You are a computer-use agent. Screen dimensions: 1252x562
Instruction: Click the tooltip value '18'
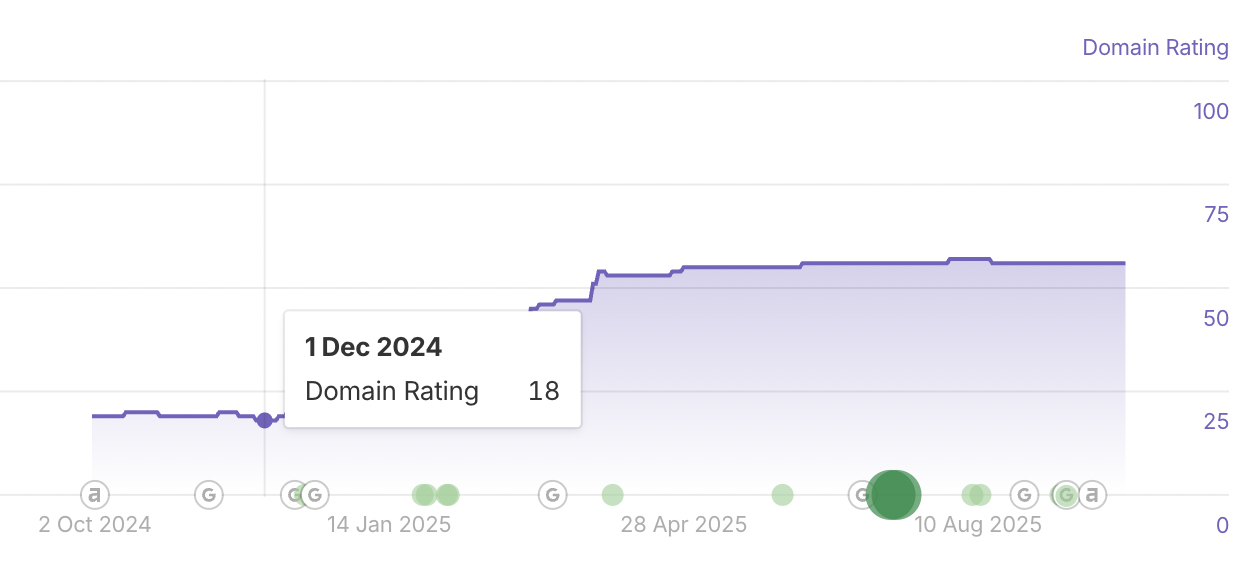(543, 391)
